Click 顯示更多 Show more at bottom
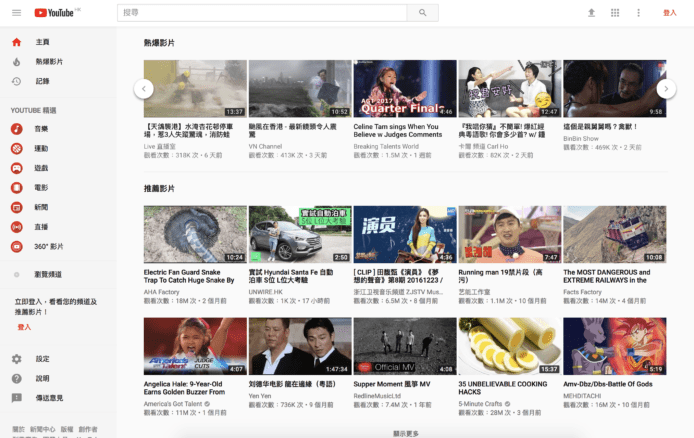Image resolution: width=694 pixels, height=438 pixels. coord(406,433)
